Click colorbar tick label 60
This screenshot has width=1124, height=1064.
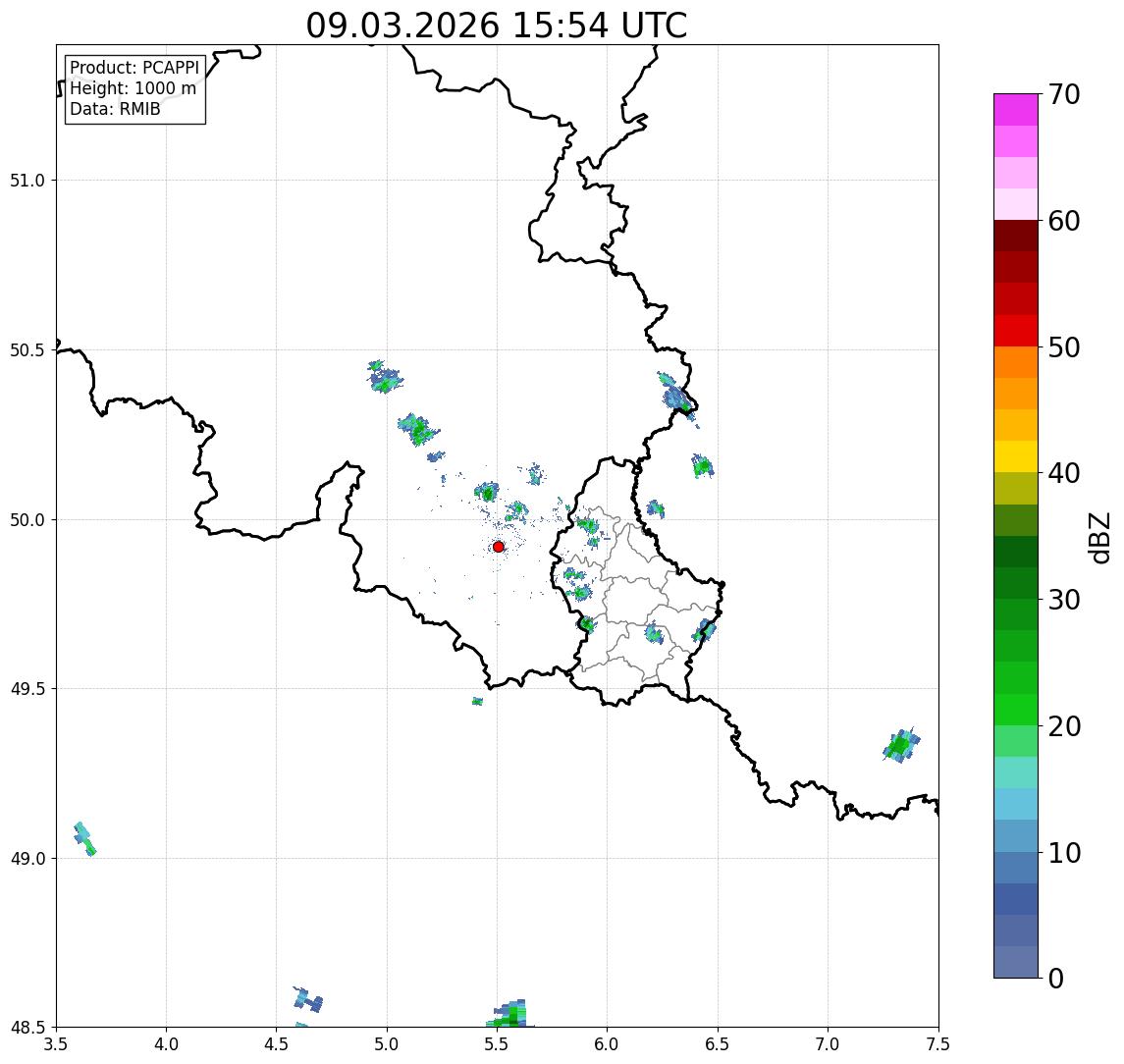click(1064, 221)
